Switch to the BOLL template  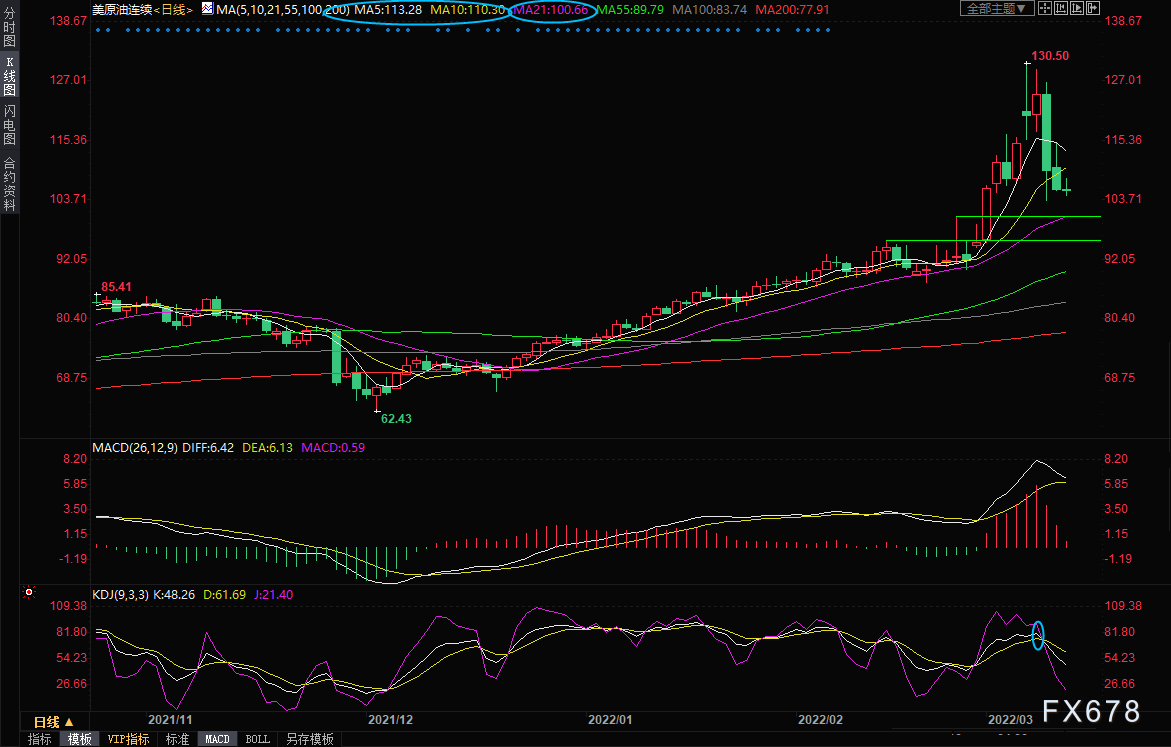(258, 739)
